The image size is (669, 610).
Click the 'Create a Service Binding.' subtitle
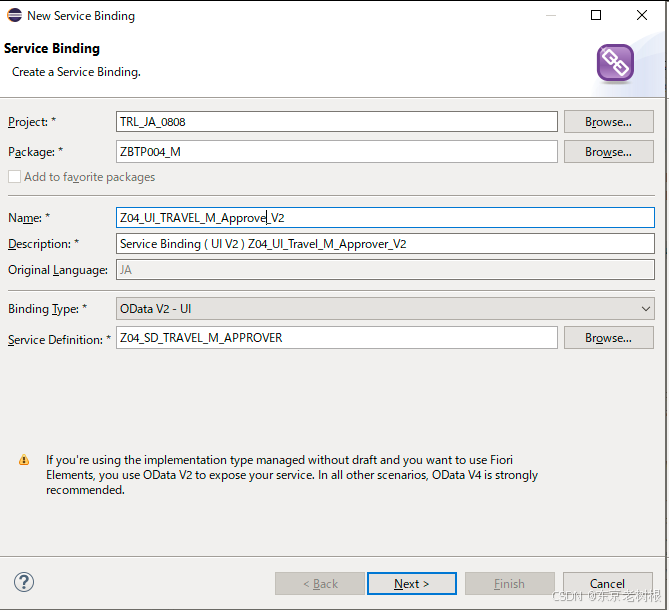(76, 72)
